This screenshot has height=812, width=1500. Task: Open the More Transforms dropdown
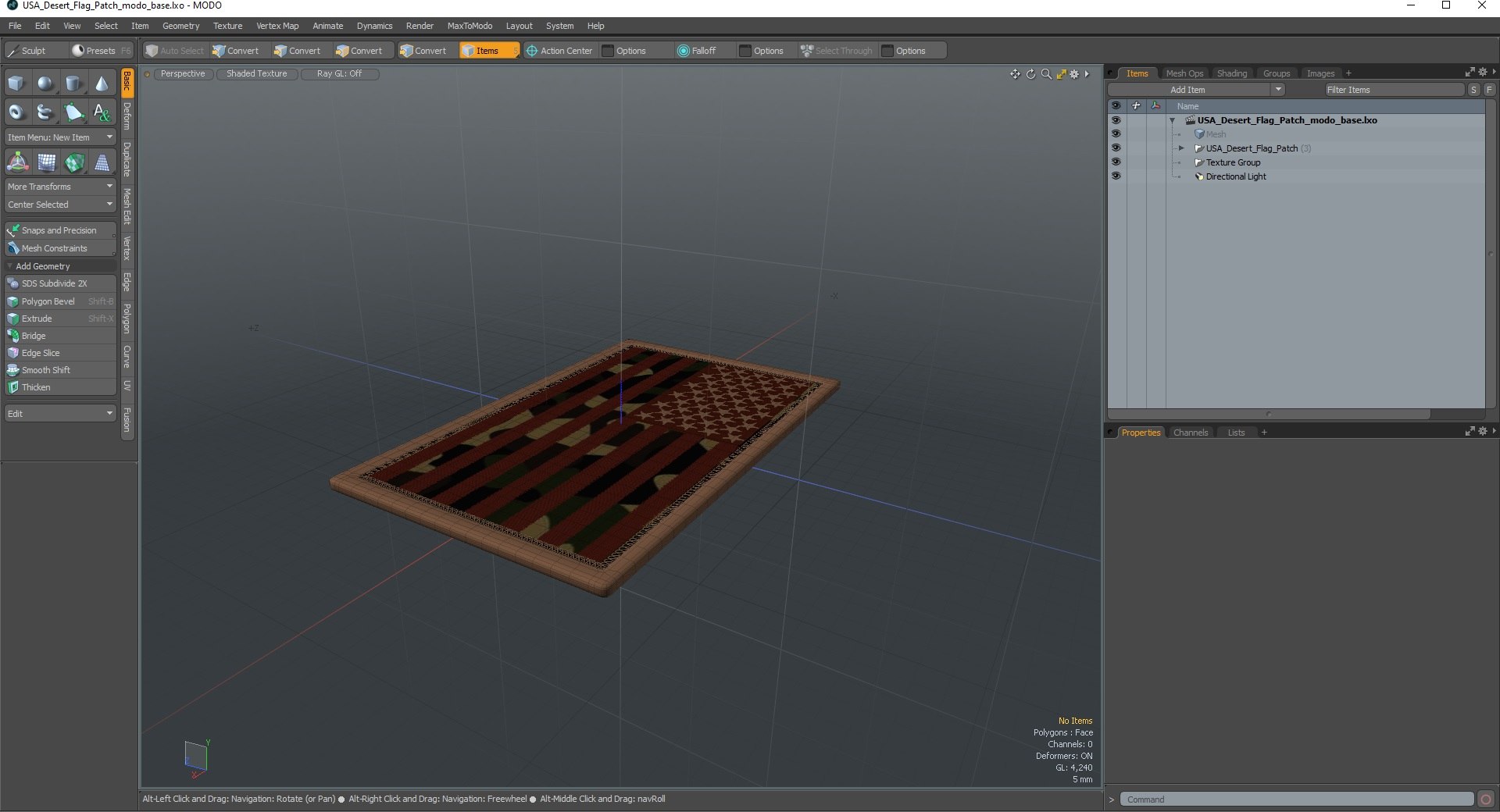pyautogui.click(x=60, y=187)
